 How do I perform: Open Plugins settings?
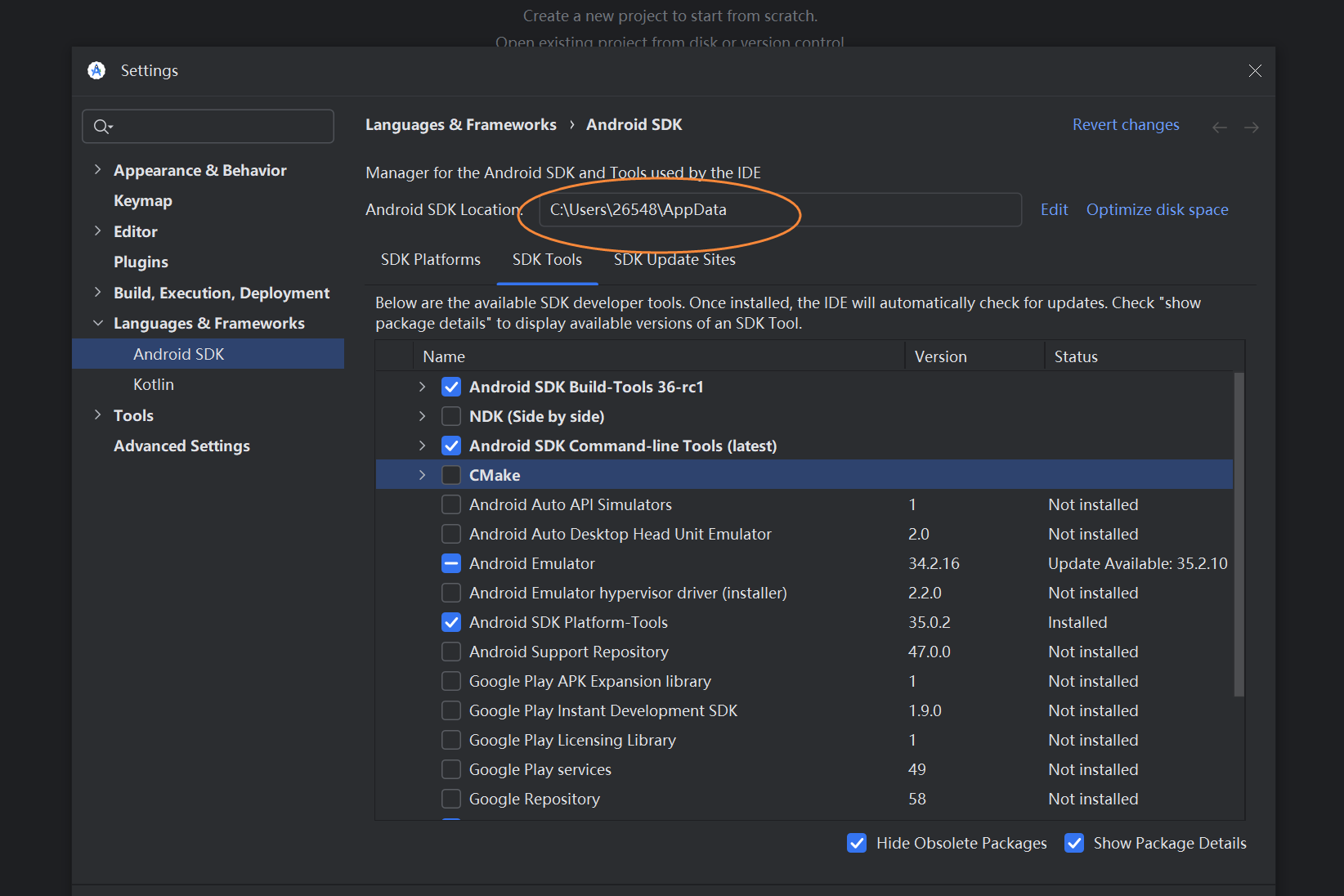tap(141, 262)
